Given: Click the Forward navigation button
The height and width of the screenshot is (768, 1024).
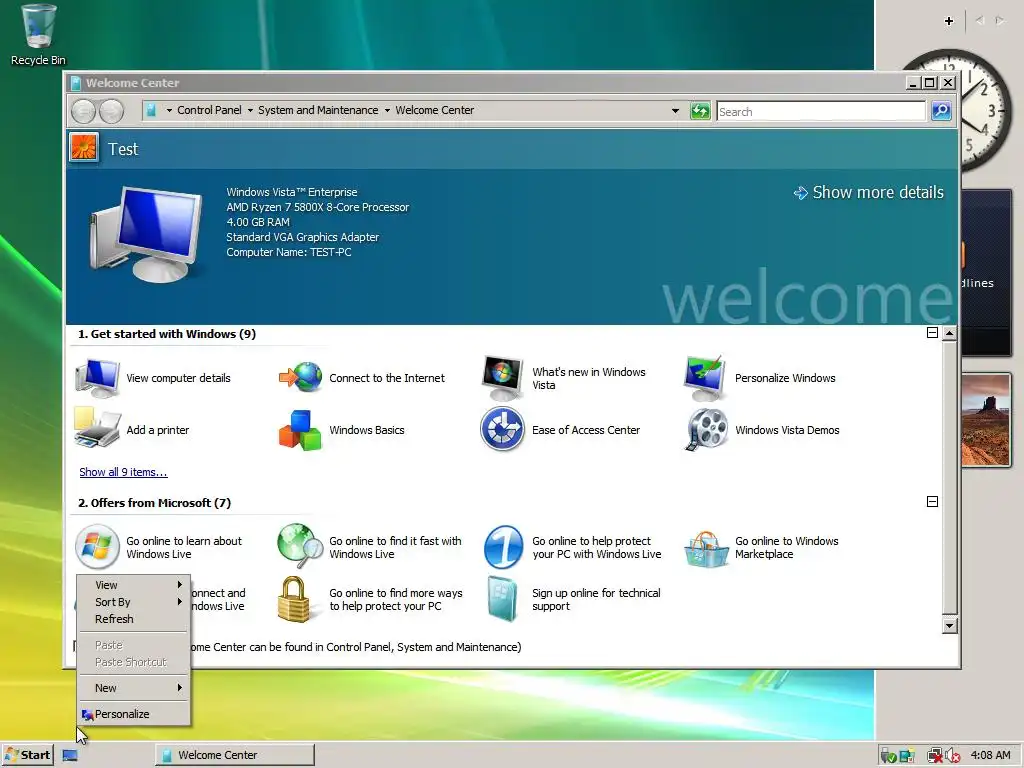Looking at the screenshot, I should [x=111, y=111].
